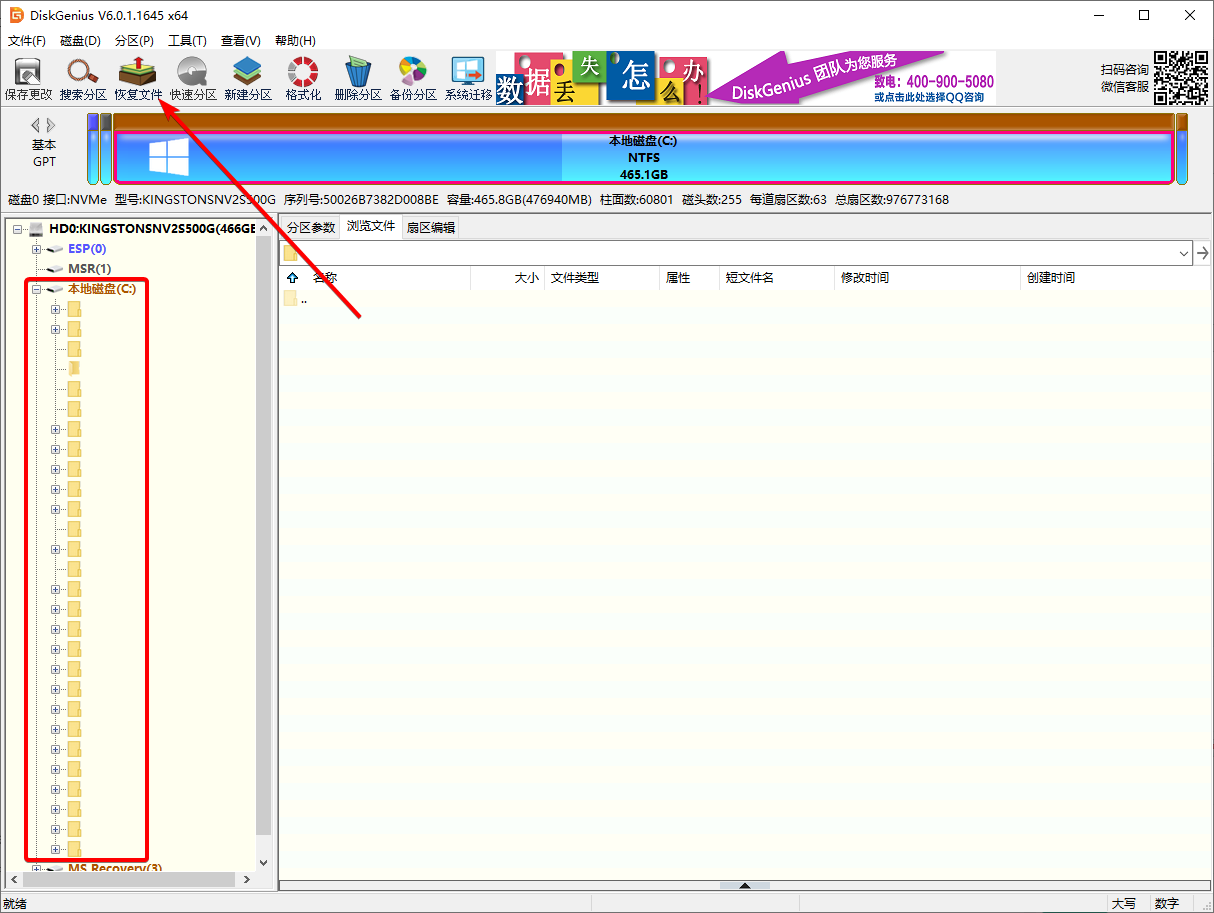This screenshot has width=1214, height=913.
Task: Open the 备份分区 backup partition tool
Action: click(x=413, y=80)
